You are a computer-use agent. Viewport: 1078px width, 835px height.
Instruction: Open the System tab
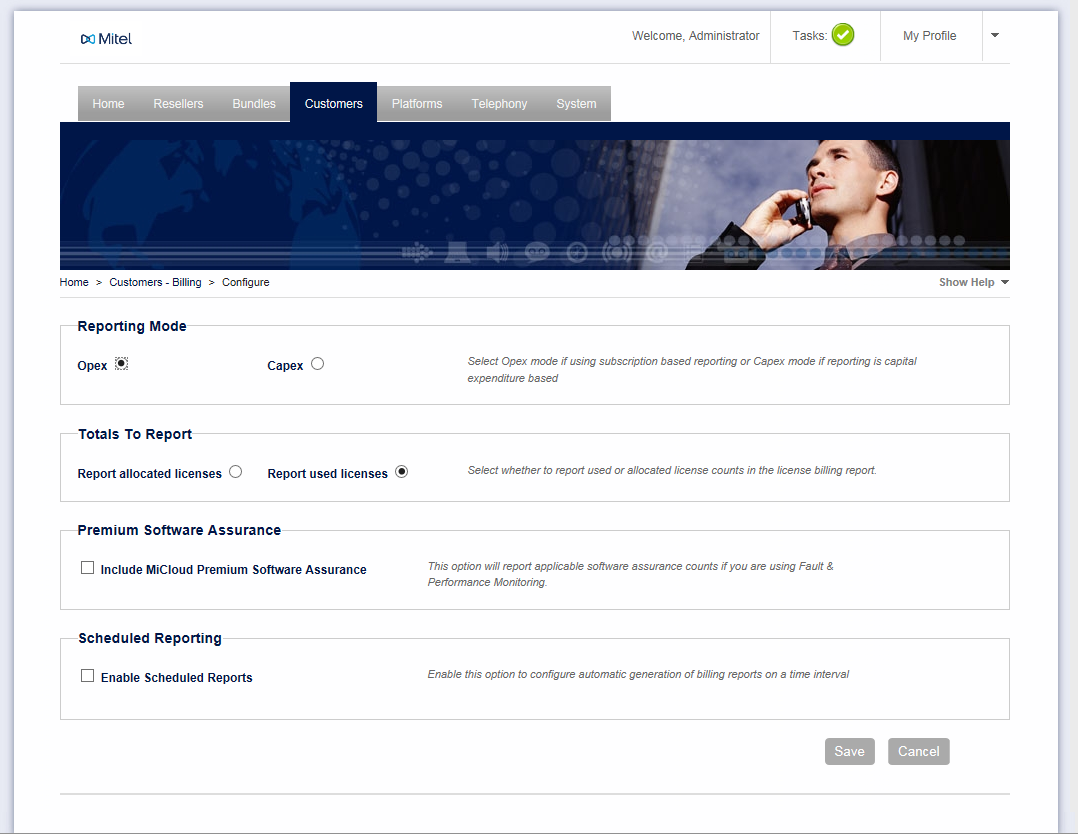[576, 104]
